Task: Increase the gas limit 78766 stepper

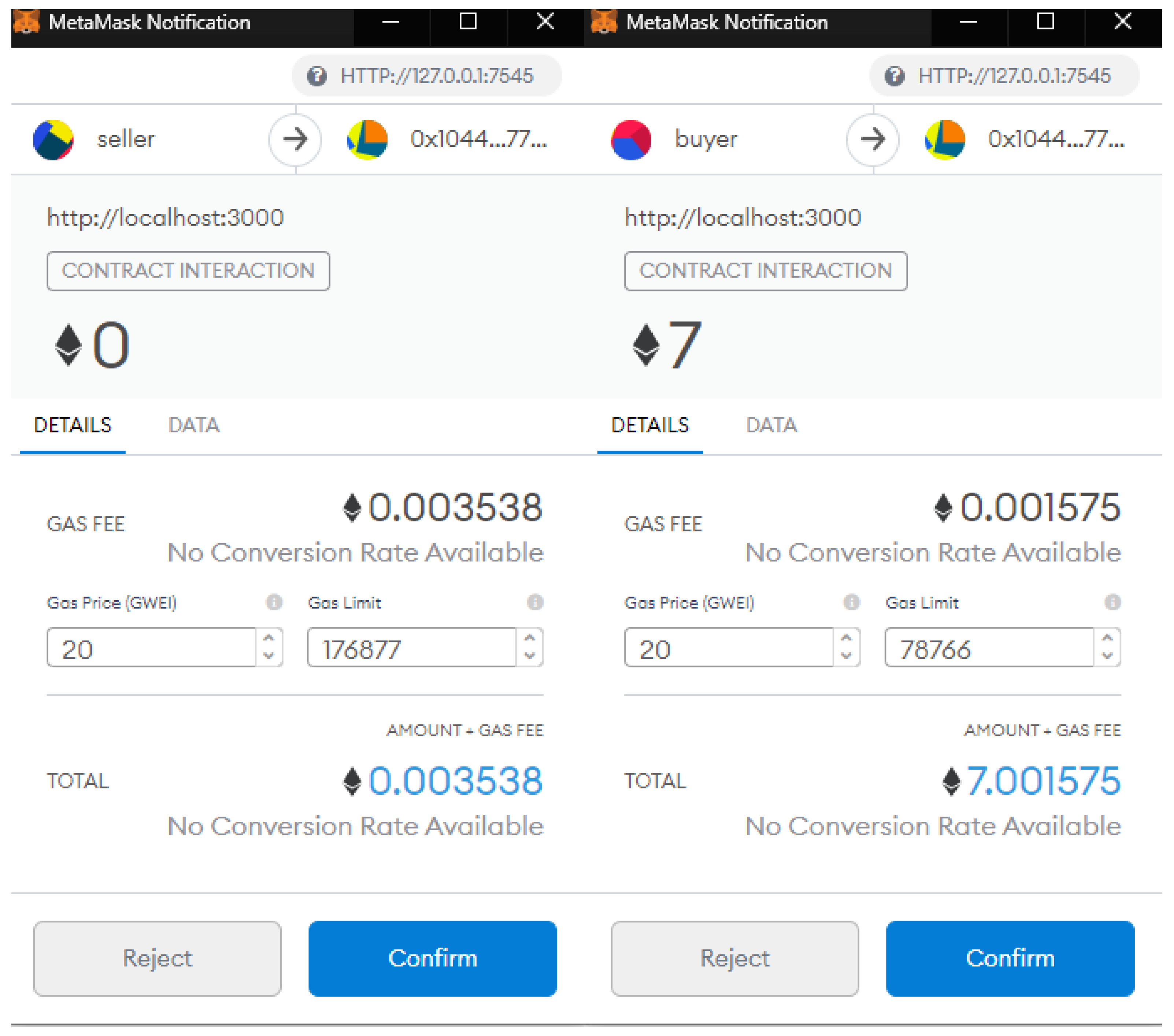Action: click(1107, 638)
